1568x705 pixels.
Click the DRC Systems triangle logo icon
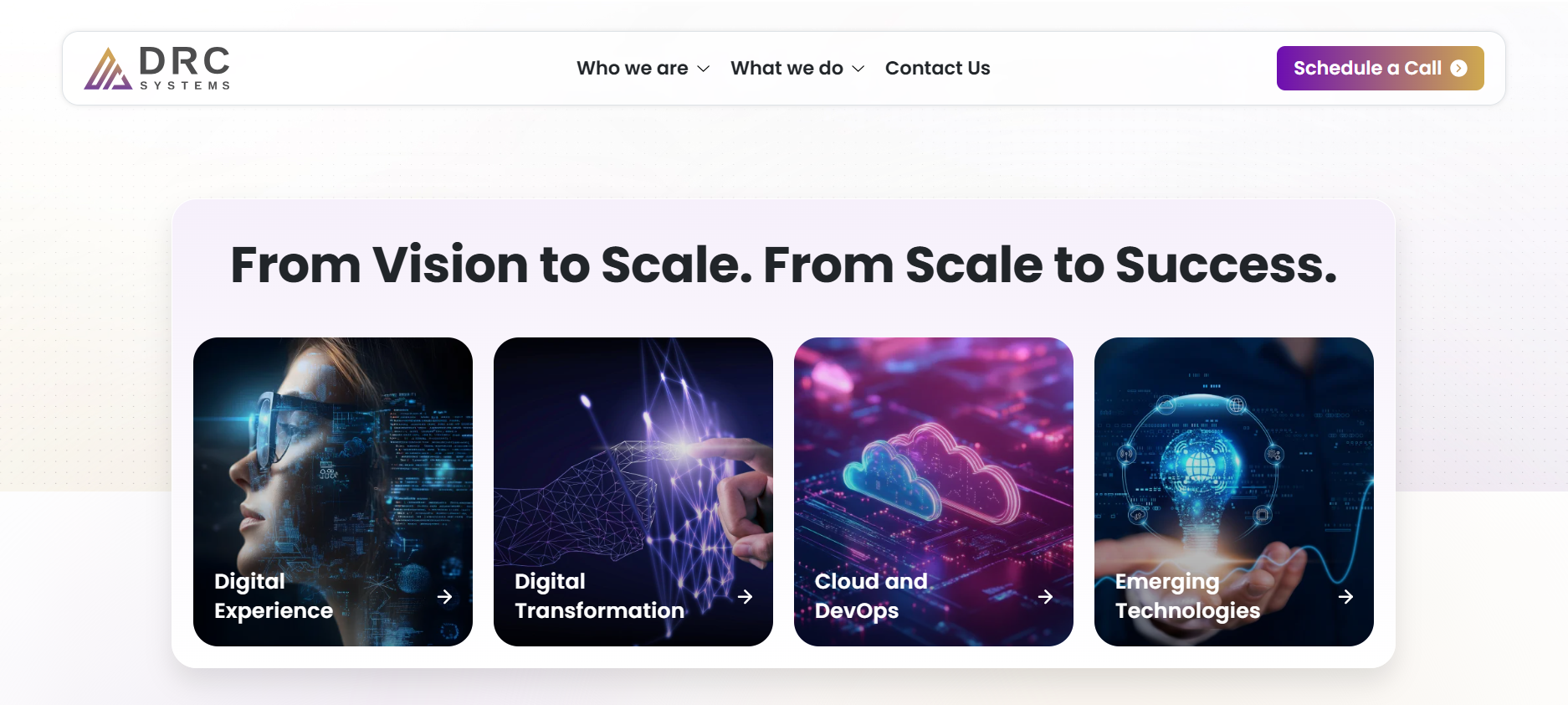pyautogui.click(x=108, y=69)
